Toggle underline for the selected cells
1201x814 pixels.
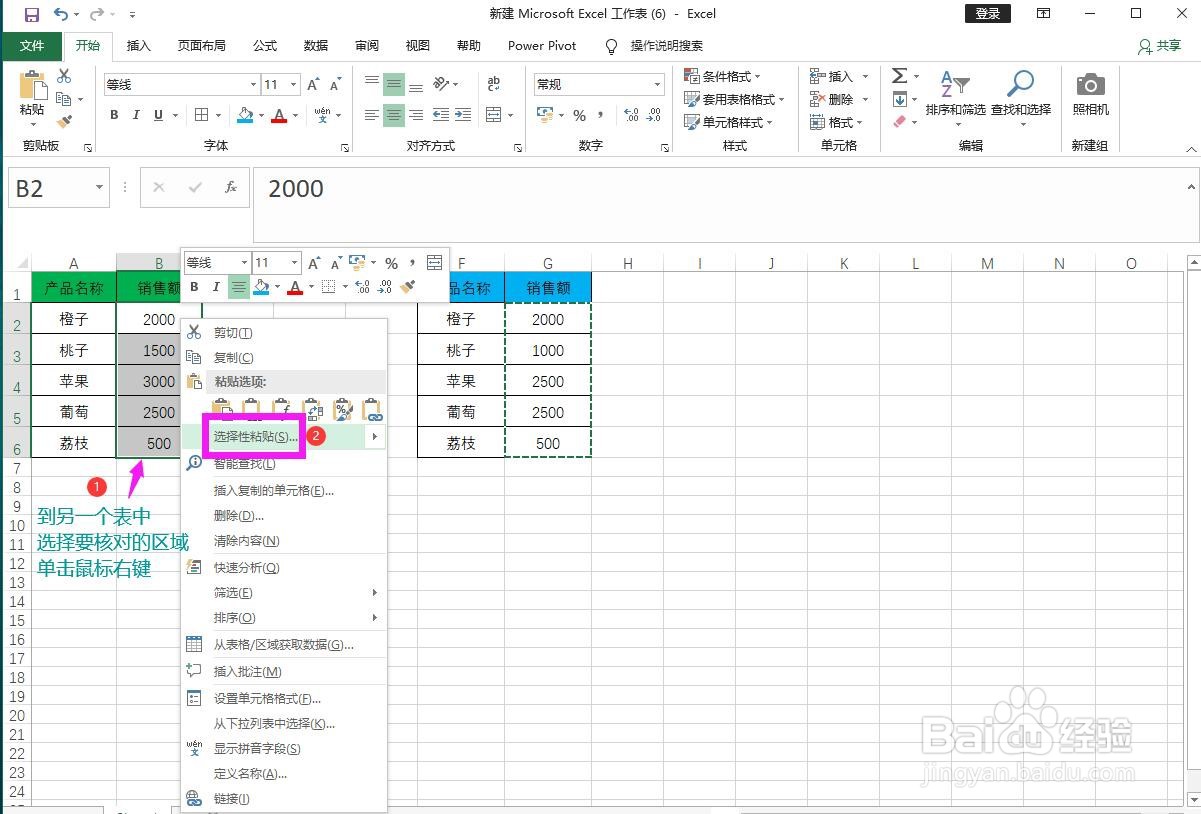pyautogui.click(x=160, y=115)
